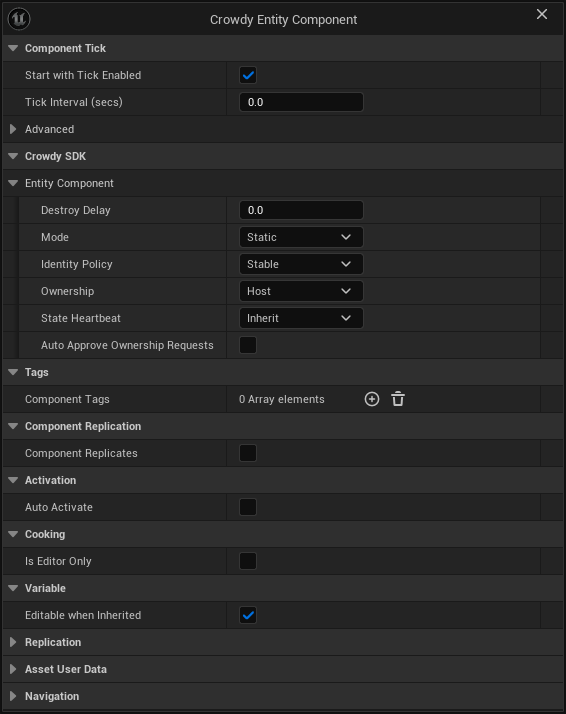Click the 'Start with Tick Enabled' label
566x714 pixels.
coord(83,75)
